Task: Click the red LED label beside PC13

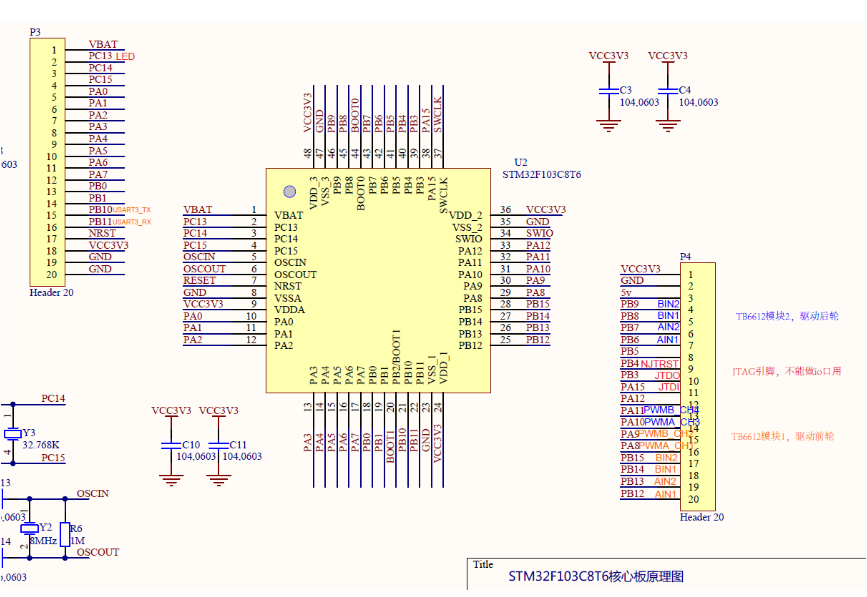Action: (125, 56)
